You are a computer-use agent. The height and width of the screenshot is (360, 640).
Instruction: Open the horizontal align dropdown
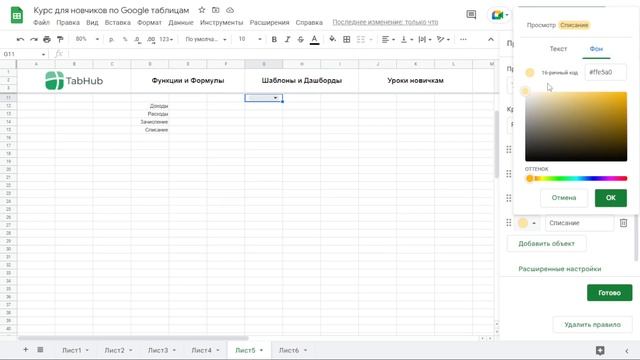coord(388,39)
